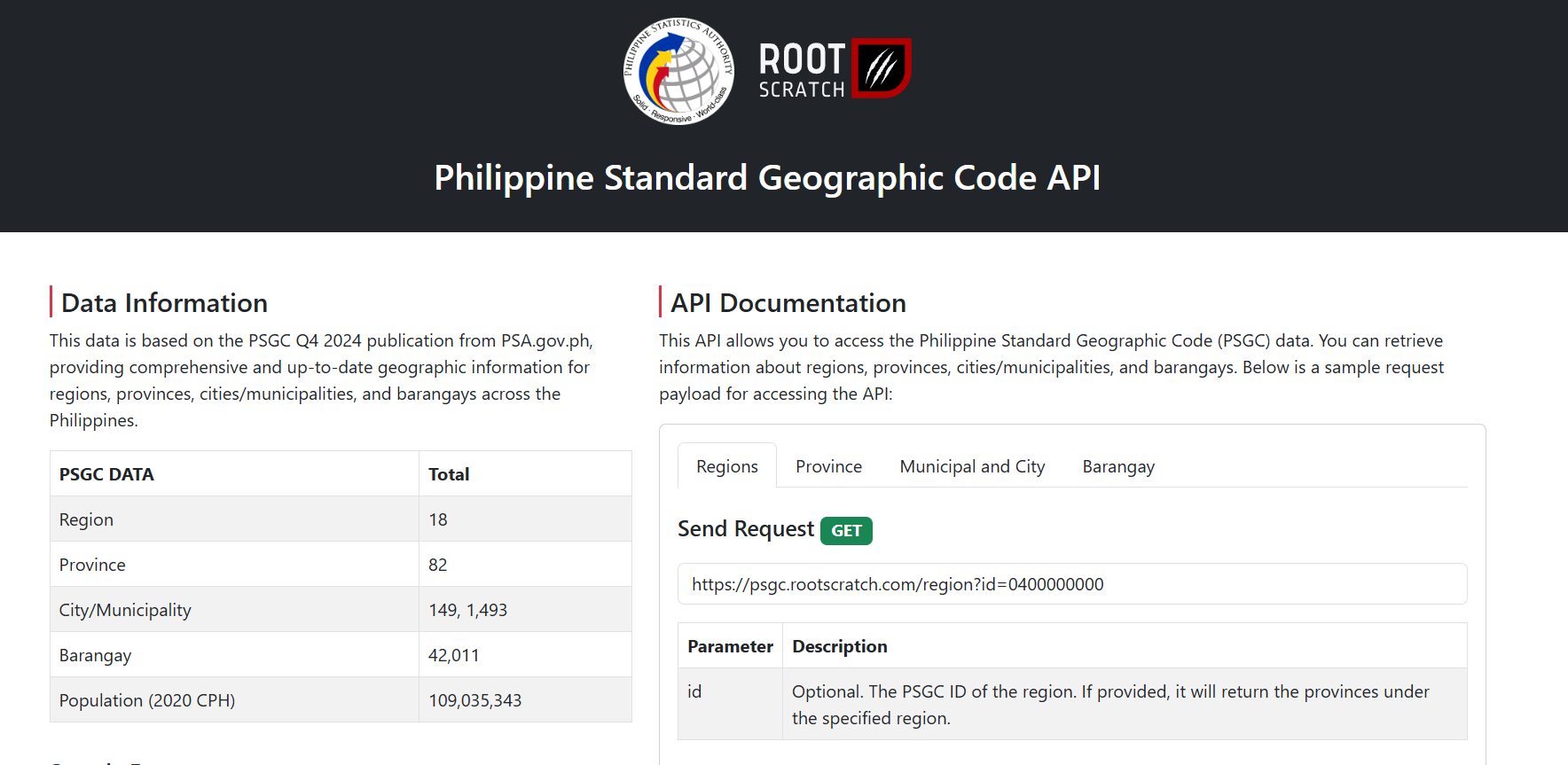1568x765 pixels.
Task: Click the Philippine Standard Geographic Code API title
Action: [x=767, y=178]
